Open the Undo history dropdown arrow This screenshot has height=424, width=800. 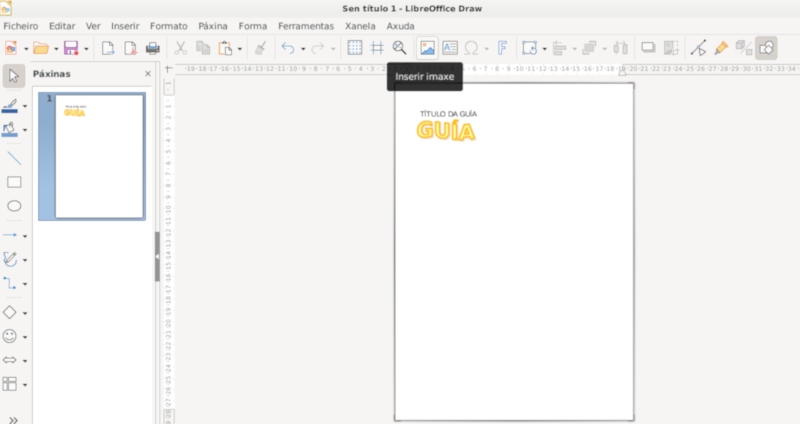click(x=303, y=48)
